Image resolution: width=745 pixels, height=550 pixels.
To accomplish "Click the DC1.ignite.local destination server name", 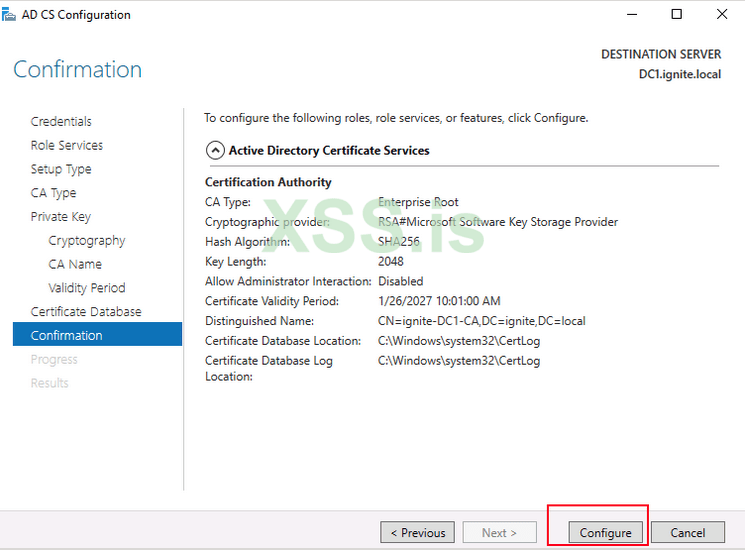I will click(679, 74).
